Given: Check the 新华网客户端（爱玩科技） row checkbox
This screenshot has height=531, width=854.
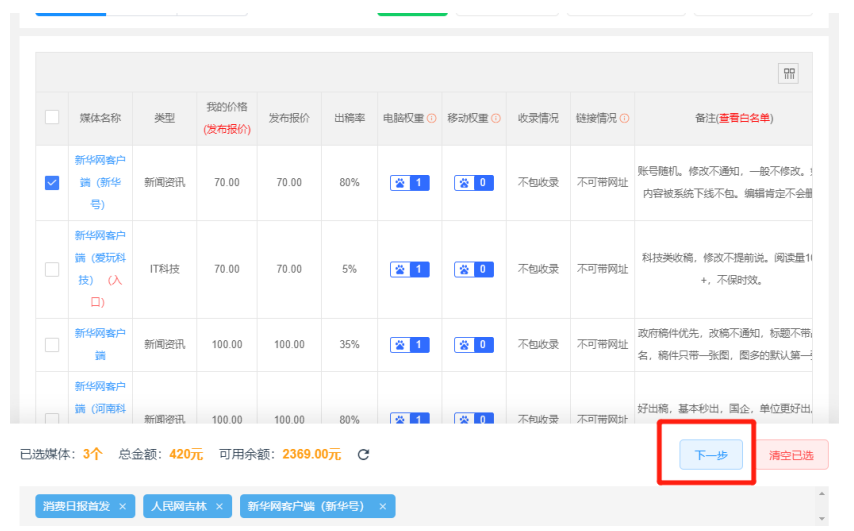Looking at the screenshot, I should coord(52,269).
